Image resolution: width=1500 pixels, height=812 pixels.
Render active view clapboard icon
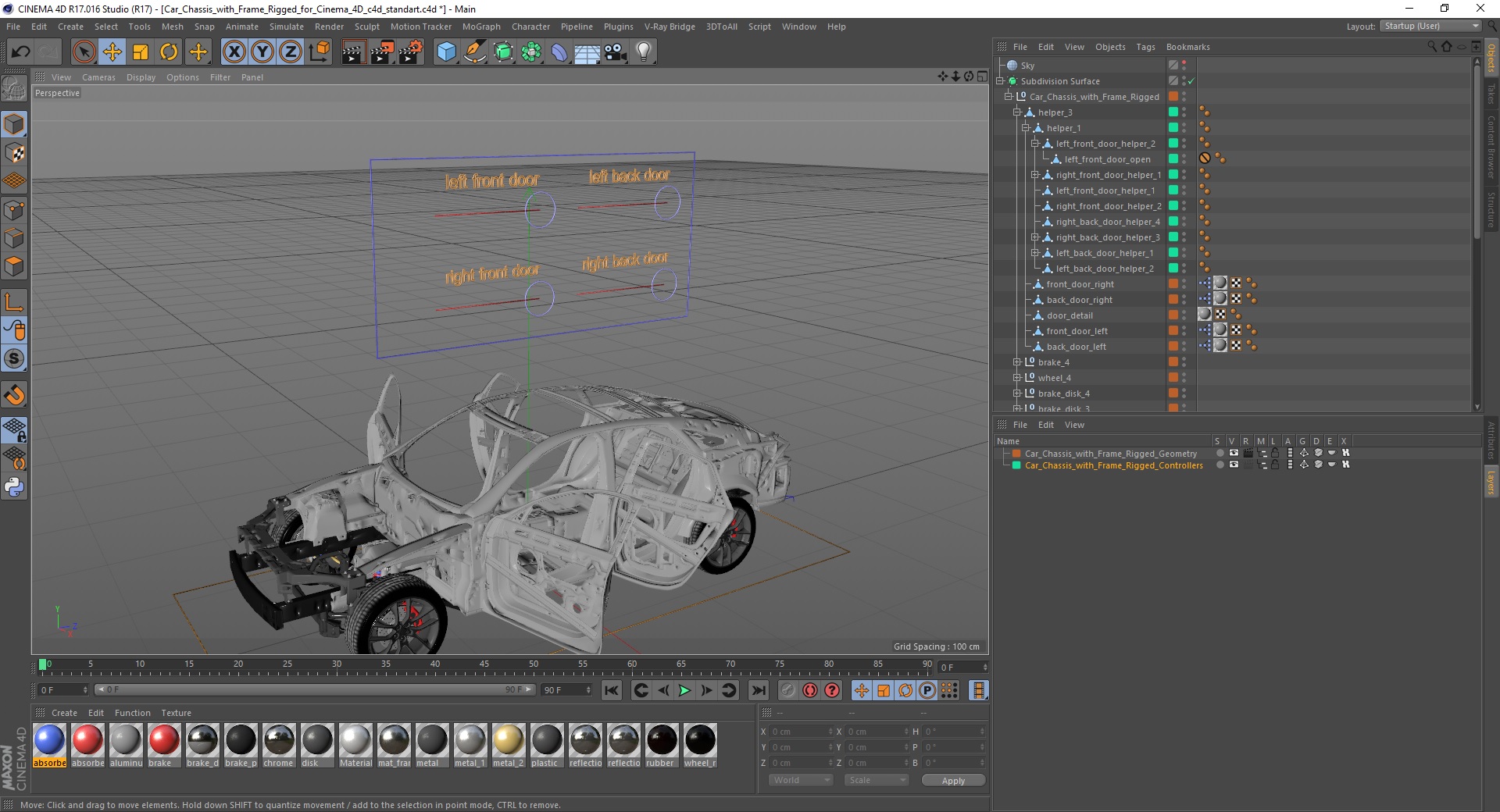(x=353, y=52)
